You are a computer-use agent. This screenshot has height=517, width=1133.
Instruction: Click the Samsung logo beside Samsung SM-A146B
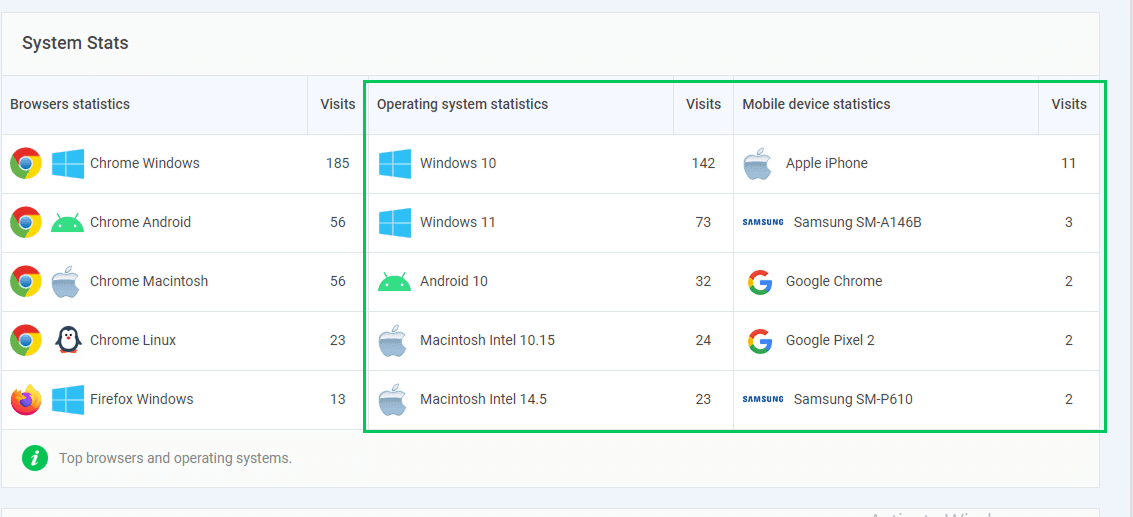pyautogui.click(x=763, y=222)
